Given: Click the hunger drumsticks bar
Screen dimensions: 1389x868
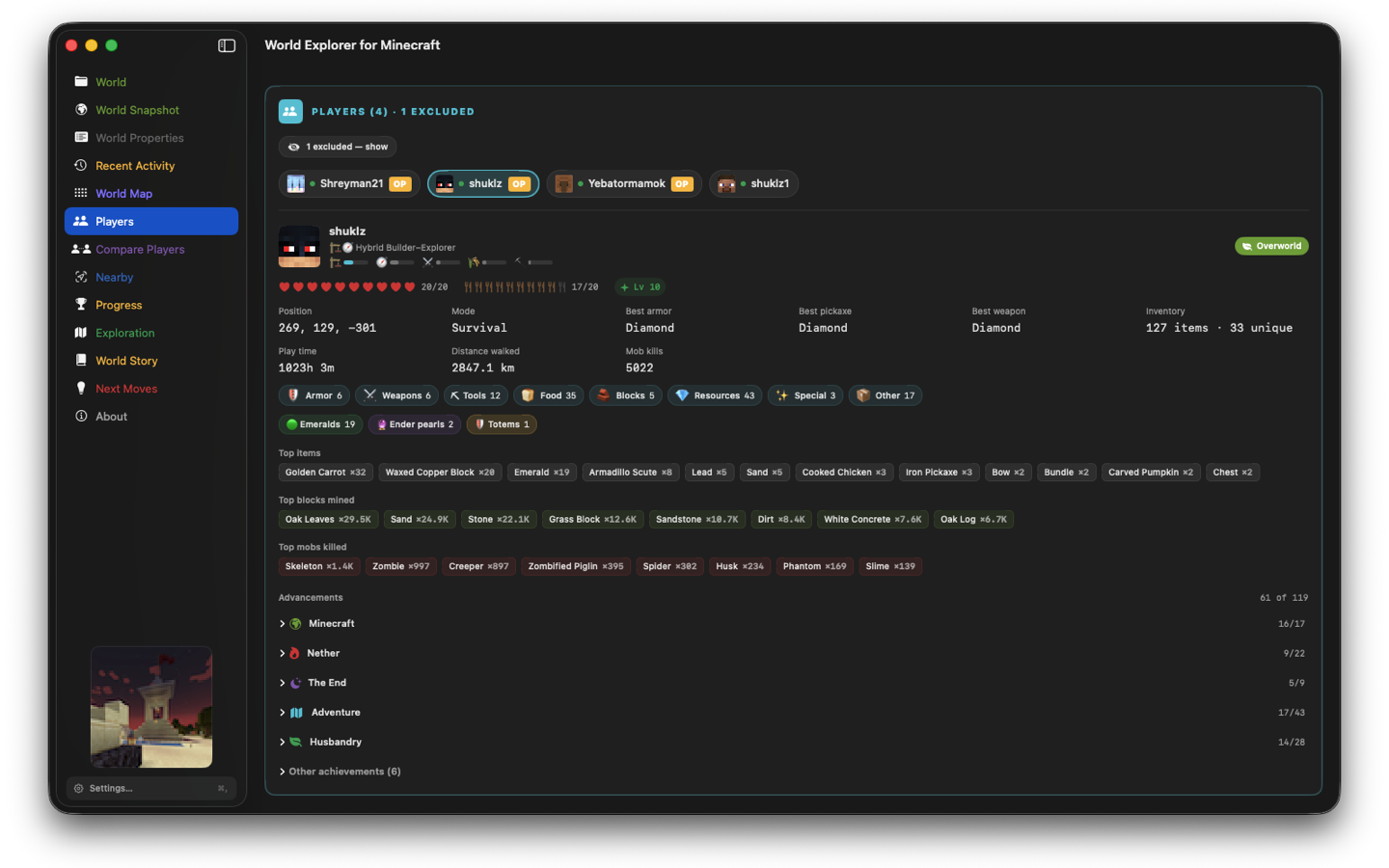Looking at the screenshot, I should point(515,286).
